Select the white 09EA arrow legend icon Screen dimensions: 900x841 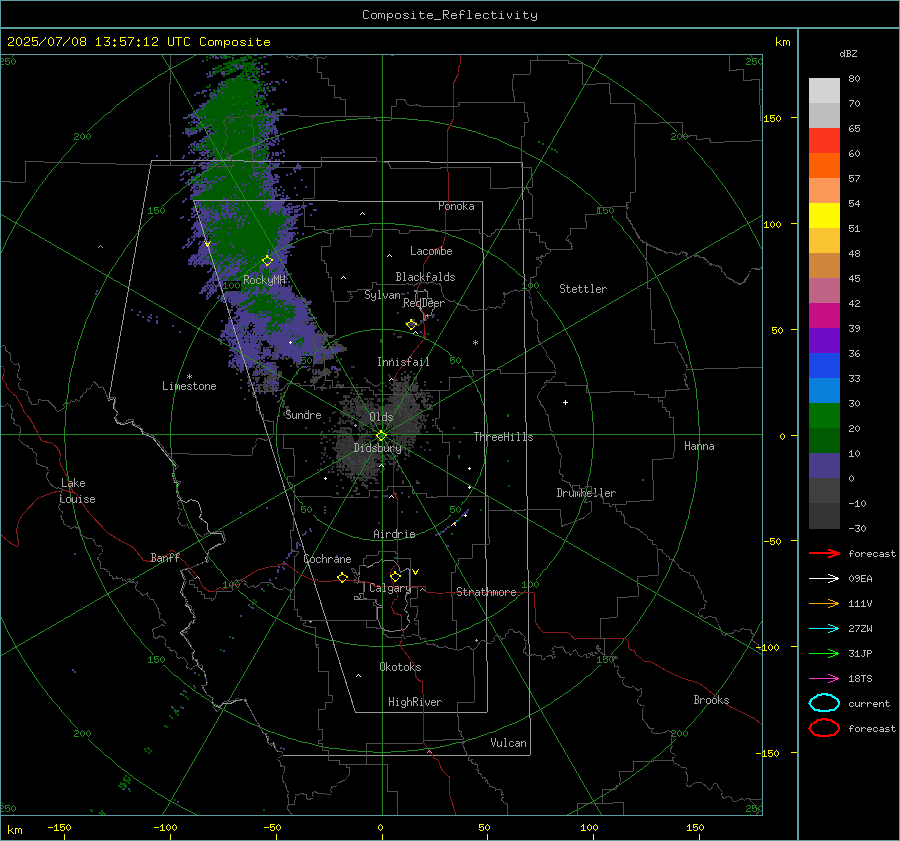(824, 579)
